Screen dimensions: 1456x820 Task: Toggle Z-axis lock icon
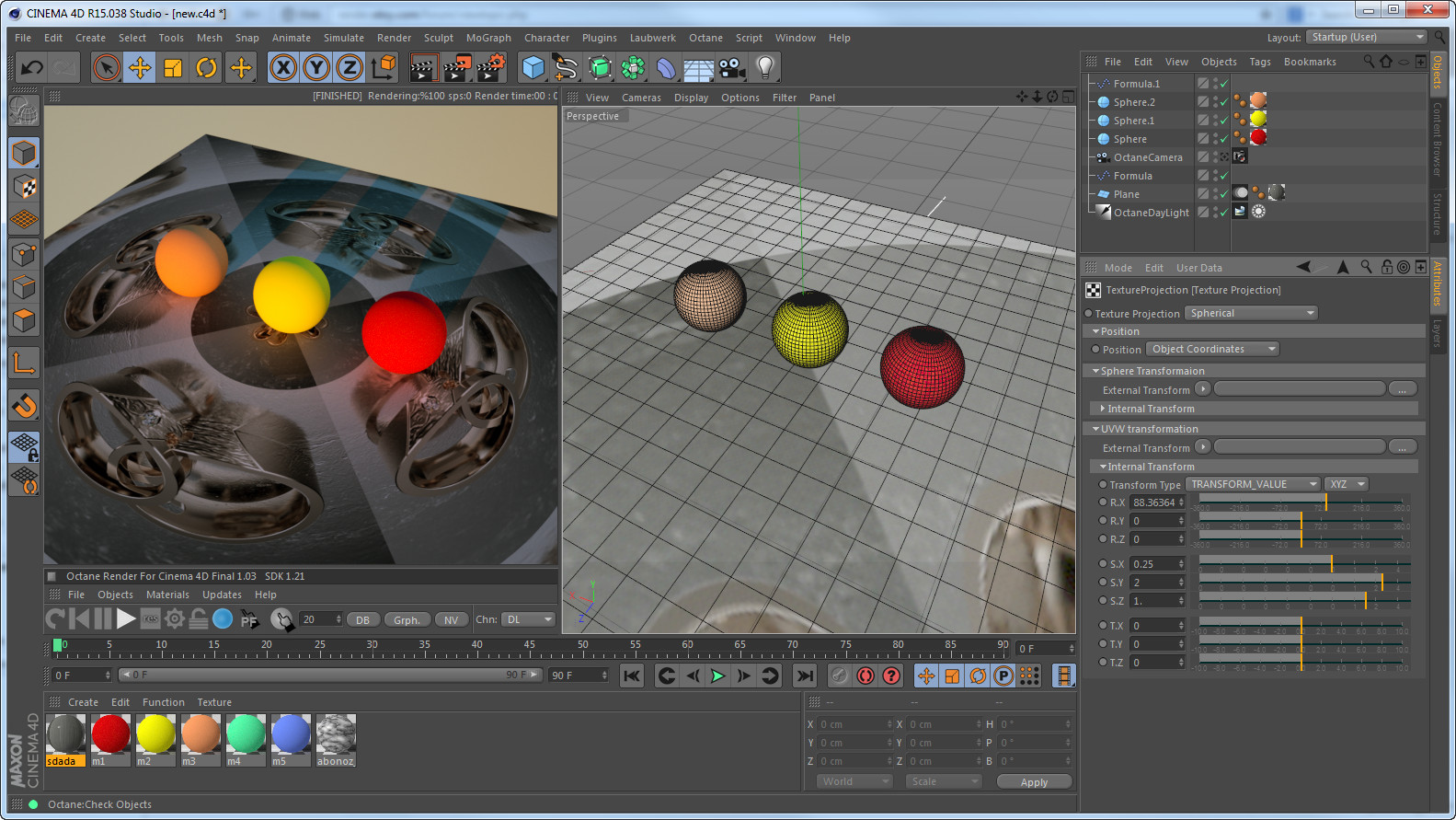click(x=350, y=67)
